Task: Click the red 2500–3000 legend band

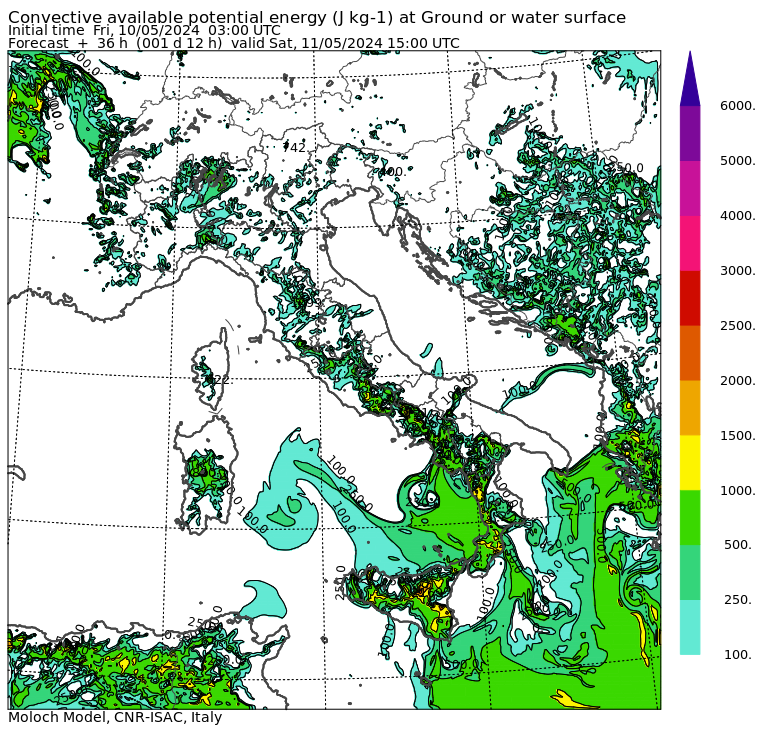Action: [690, 298]
